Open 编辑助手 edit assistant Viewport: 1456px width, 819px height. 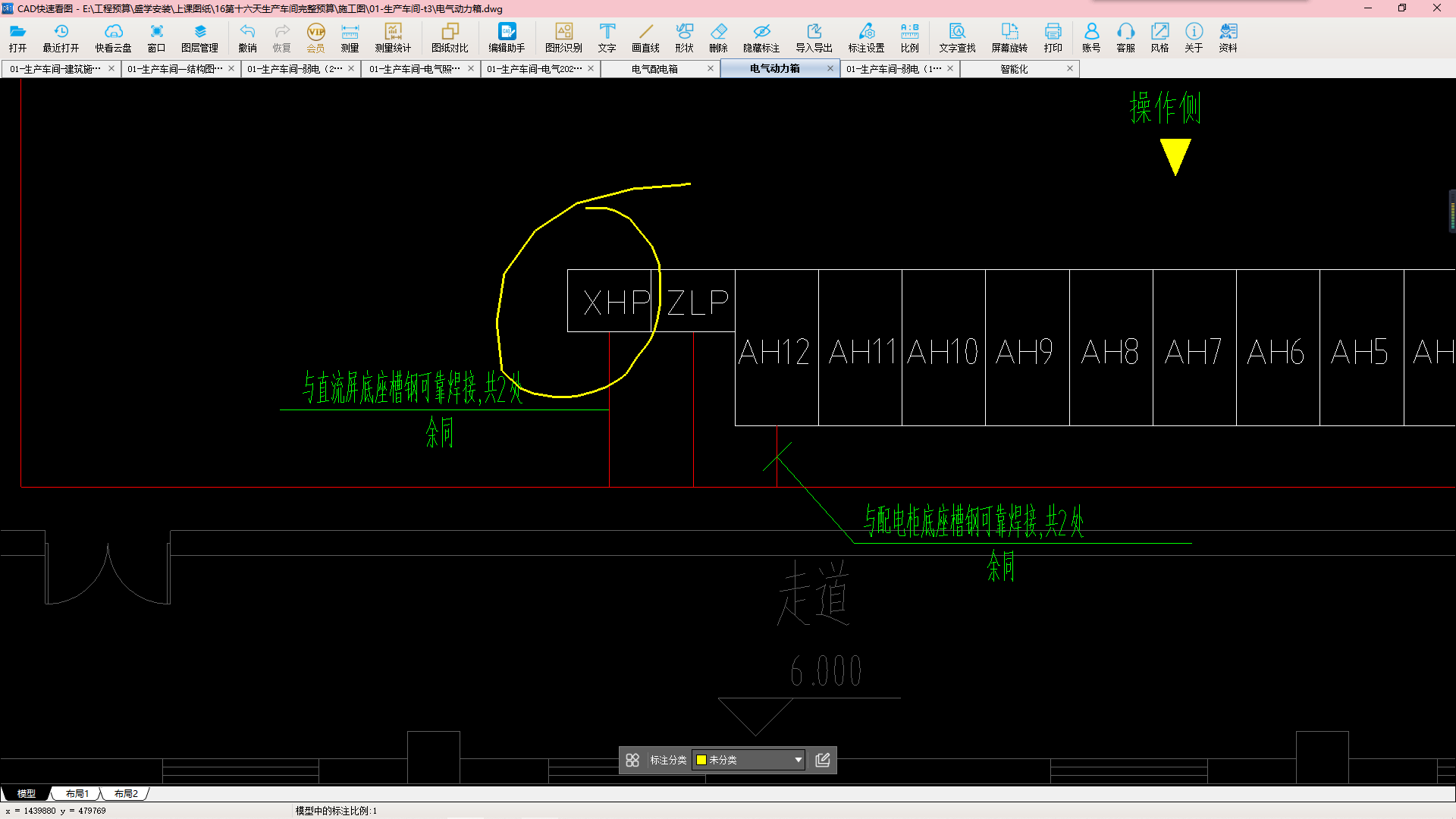pos(507,37)
